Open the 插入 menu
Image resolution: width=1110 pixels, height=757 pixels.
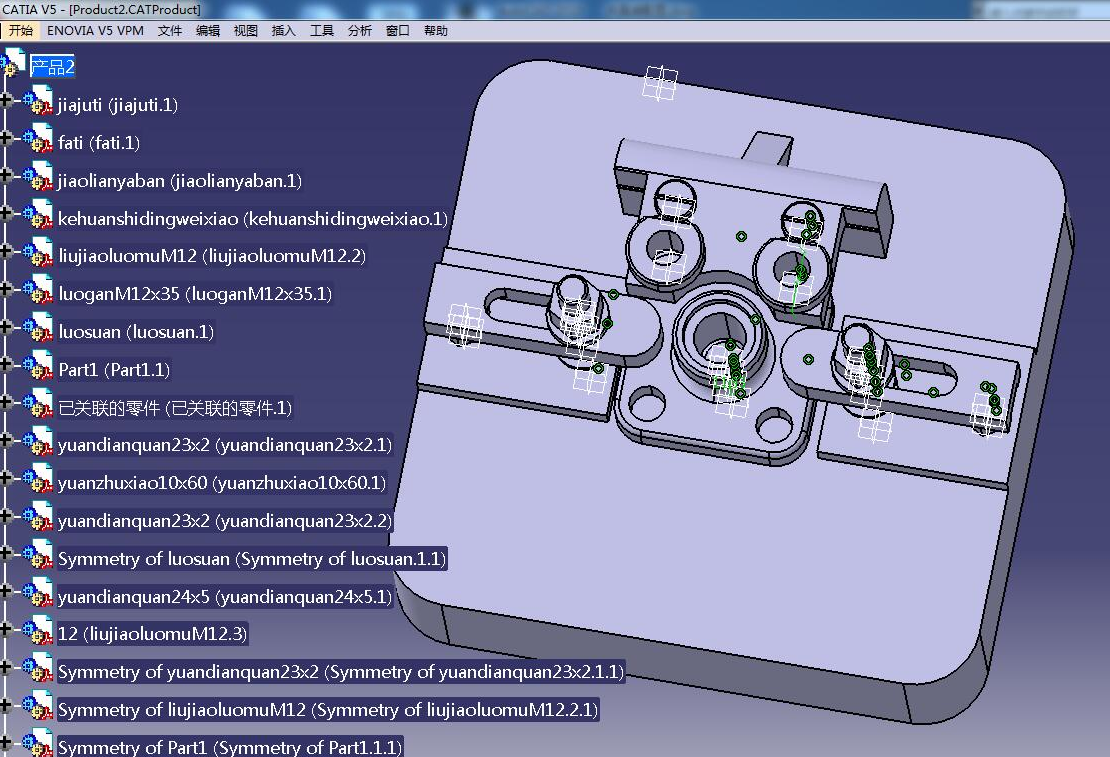[x=283, y=30]
